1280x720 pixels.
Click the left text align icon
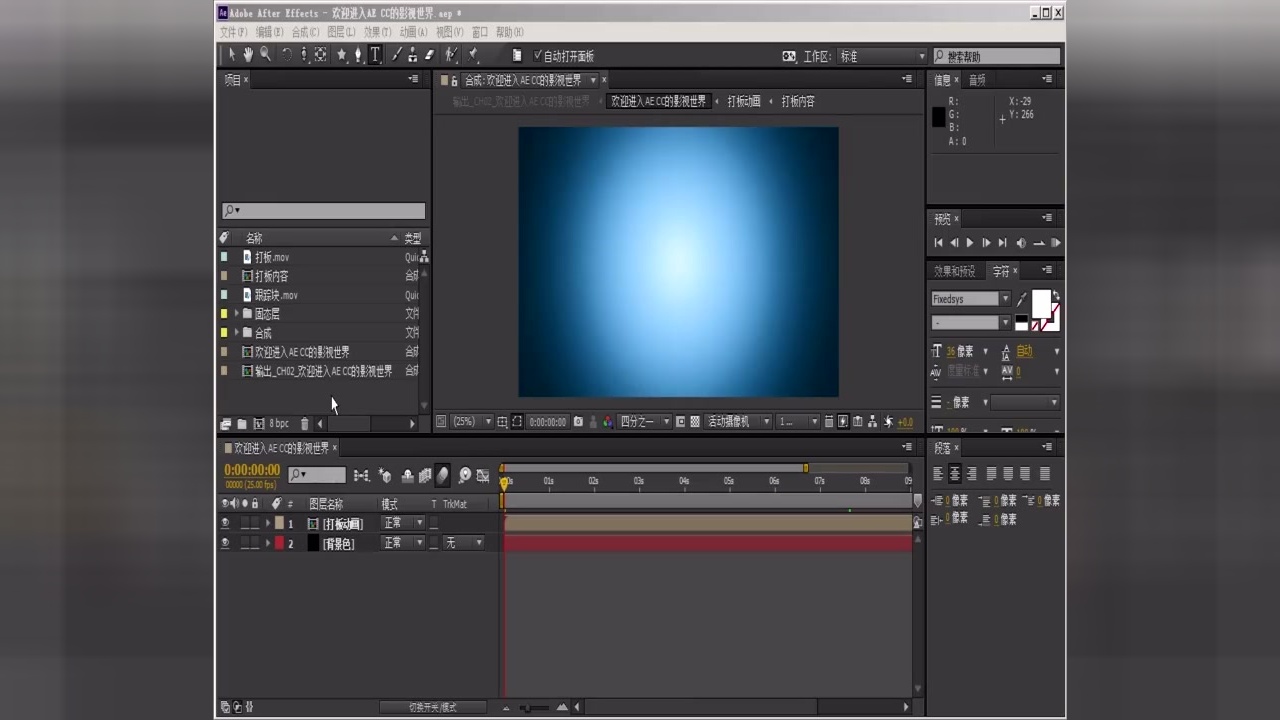(939, 474)
